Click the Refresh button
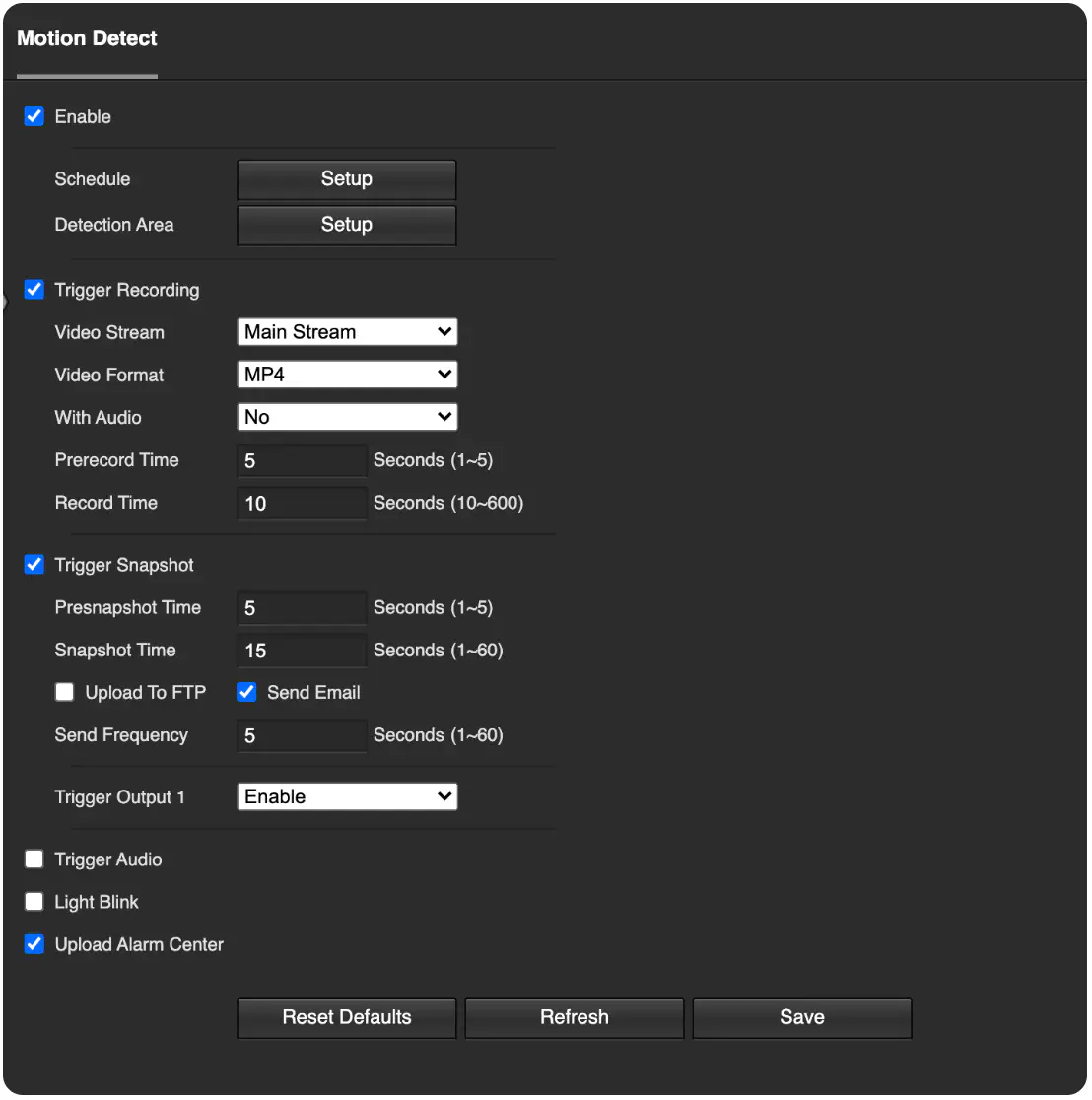The image size is (1092, 1100). point(575,1018)
